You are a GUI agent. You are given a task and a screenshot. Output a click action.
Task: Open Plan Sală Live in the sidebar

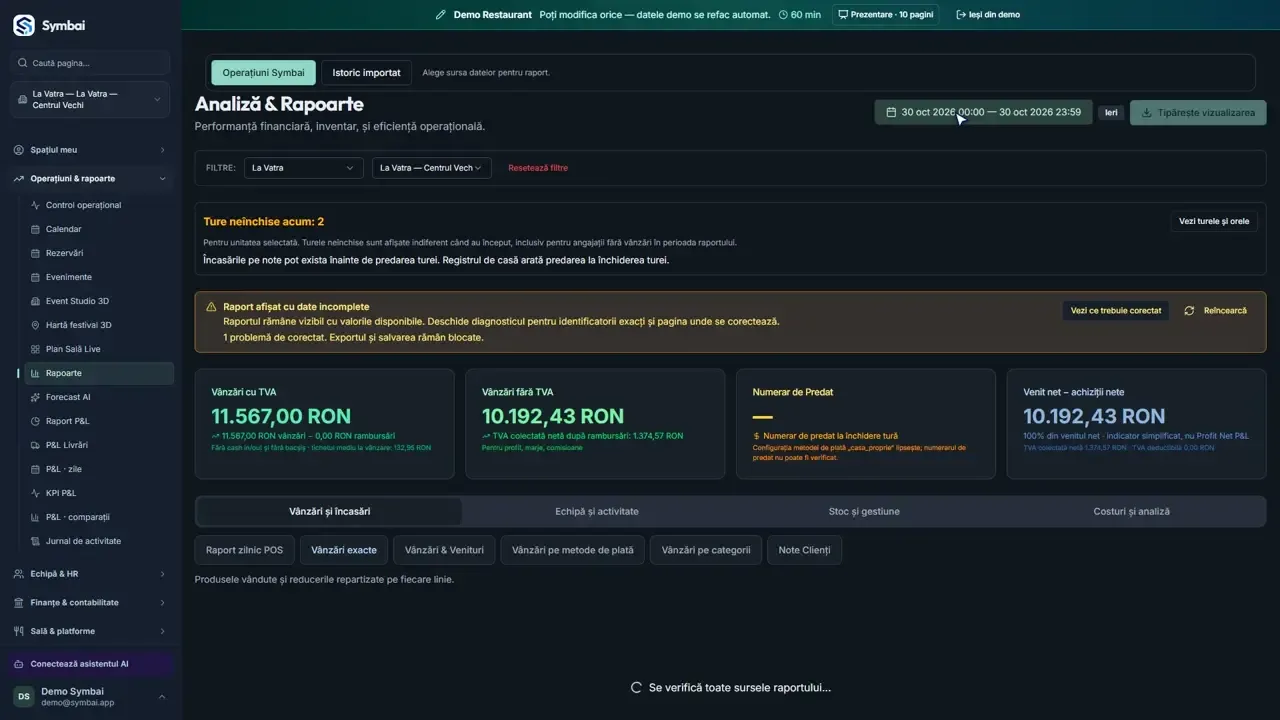click(x=97, y=349)
